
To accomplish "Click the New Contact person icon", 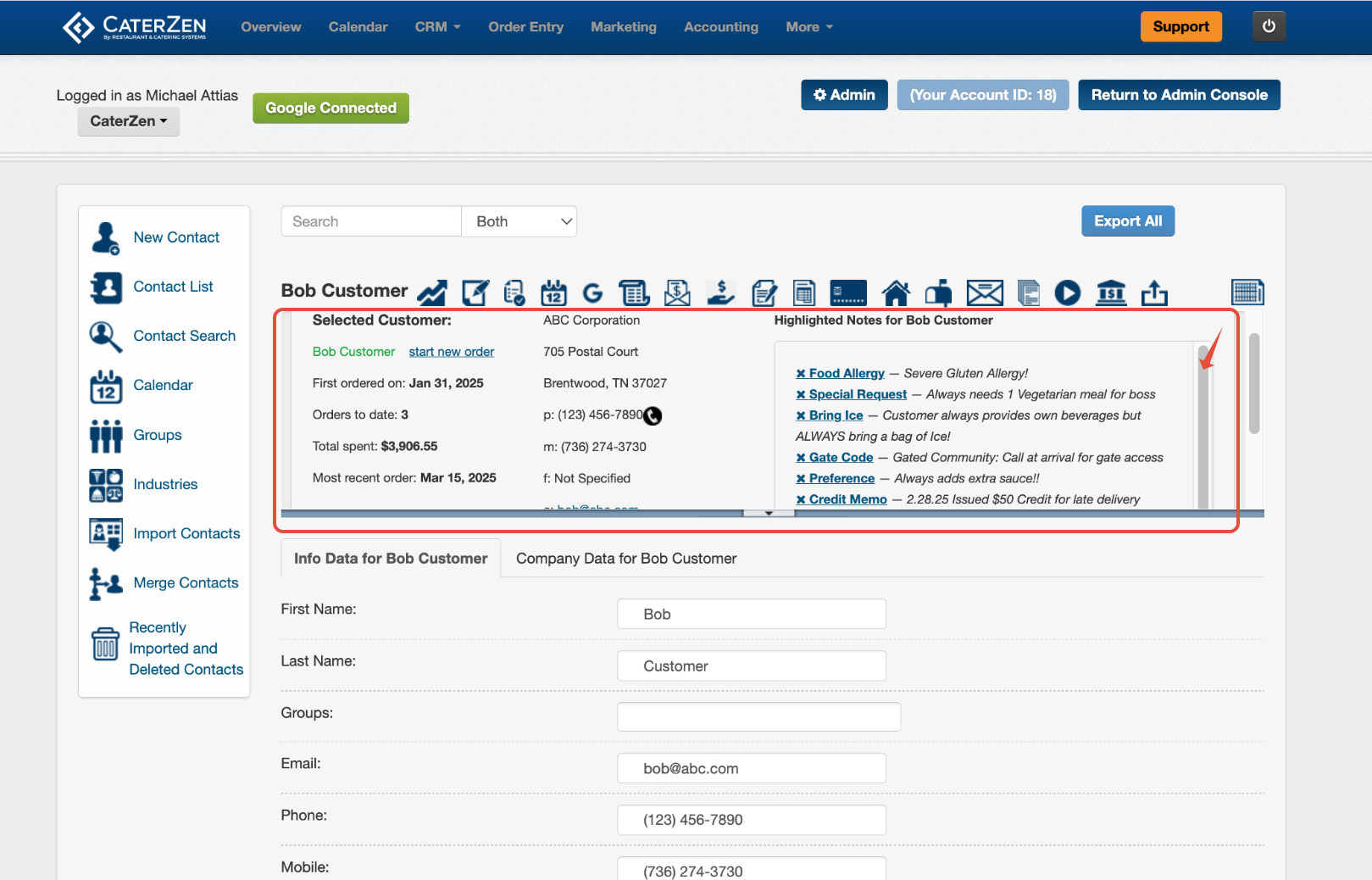I will pyautogui.click(x=105, y=238).
